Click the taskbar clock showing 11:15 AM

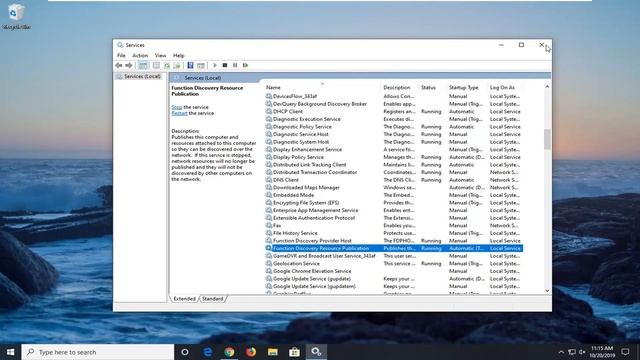602,352
